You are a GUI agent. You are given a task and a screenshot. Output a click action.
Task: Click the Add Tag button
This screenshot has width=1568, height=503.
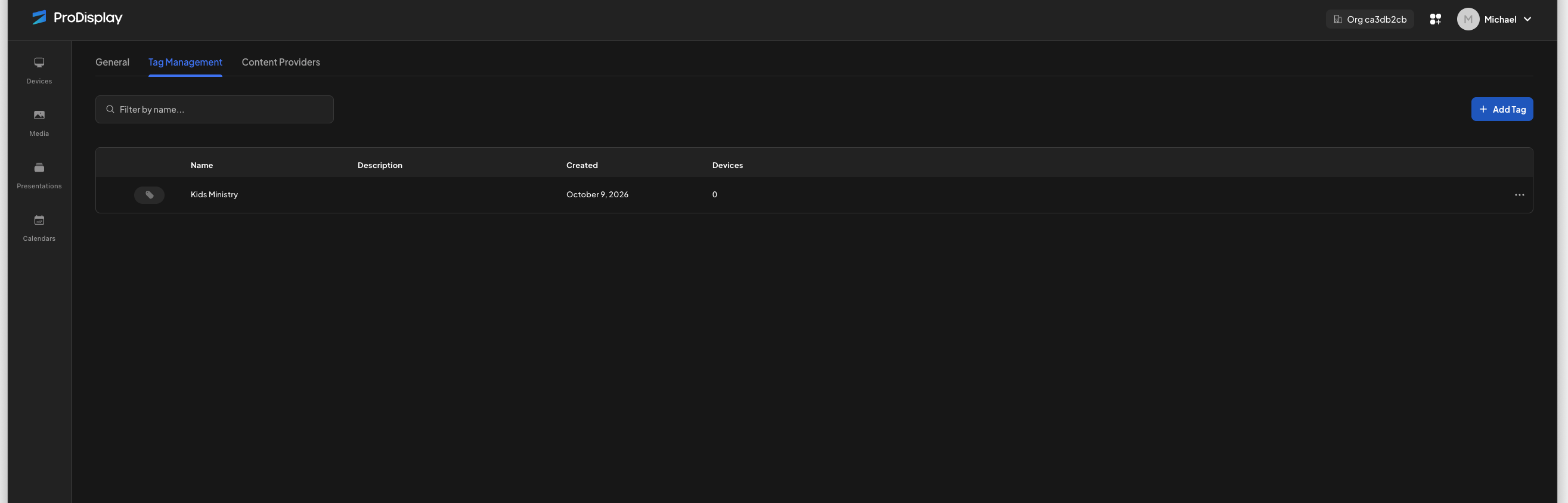tap(1502, 110)
